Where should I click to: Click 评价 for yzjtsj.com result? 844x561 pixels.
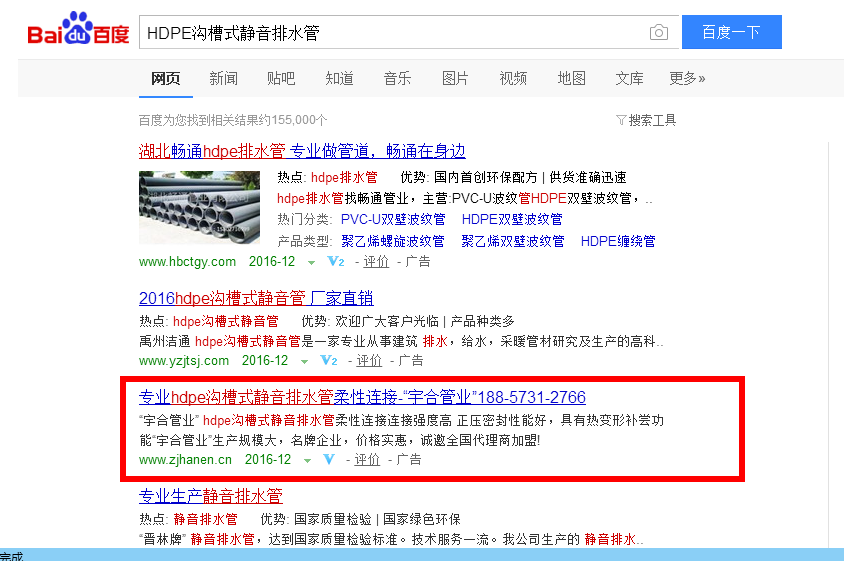click(369, 361)
